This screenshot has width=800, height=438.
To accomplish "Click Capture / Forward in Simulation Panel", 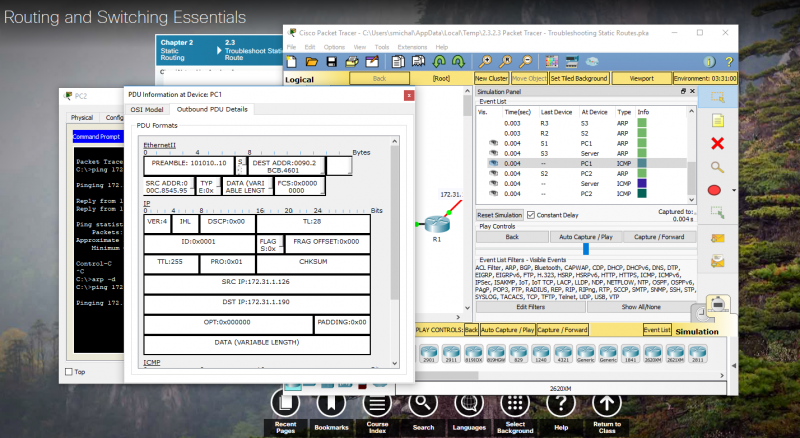I will click(x=659, y=237).
